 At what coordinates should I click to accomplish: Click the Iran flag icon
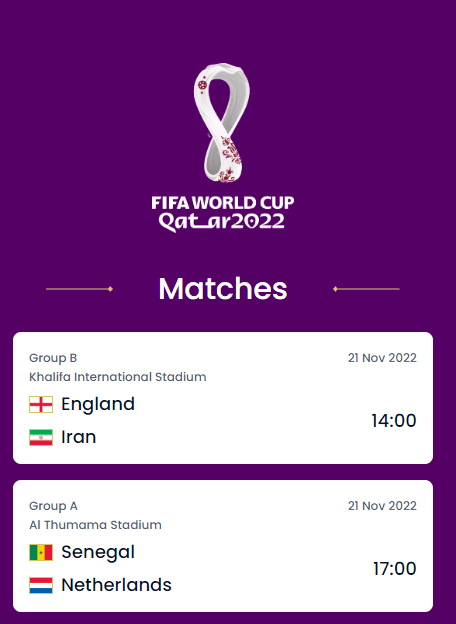coord(41,437)
